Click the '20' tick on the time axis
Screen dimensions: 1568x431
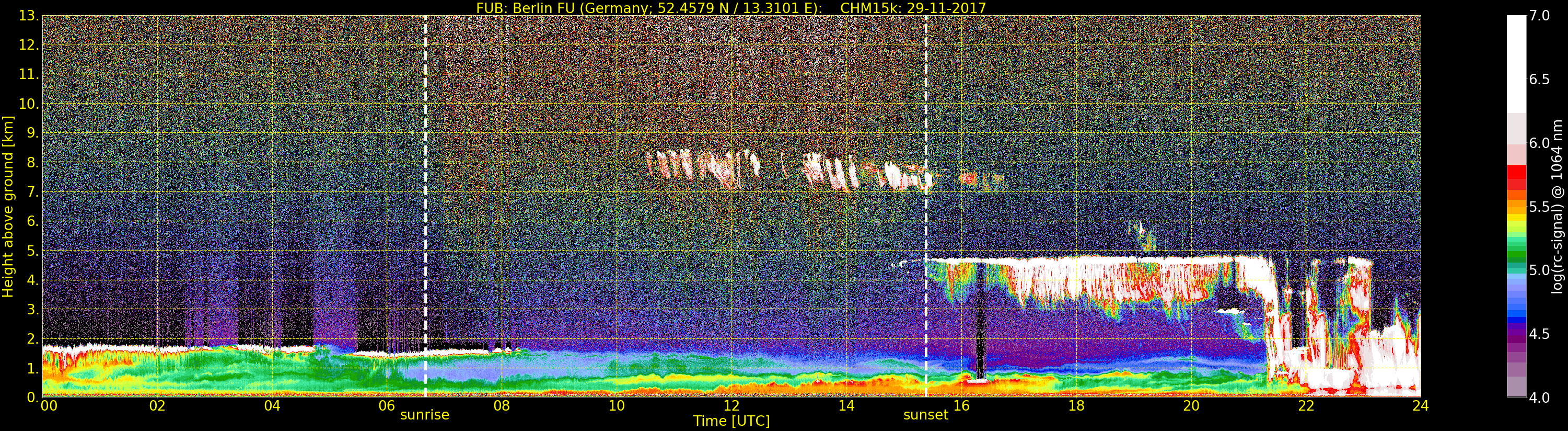pyautogui.click(x=1191, y=406)
